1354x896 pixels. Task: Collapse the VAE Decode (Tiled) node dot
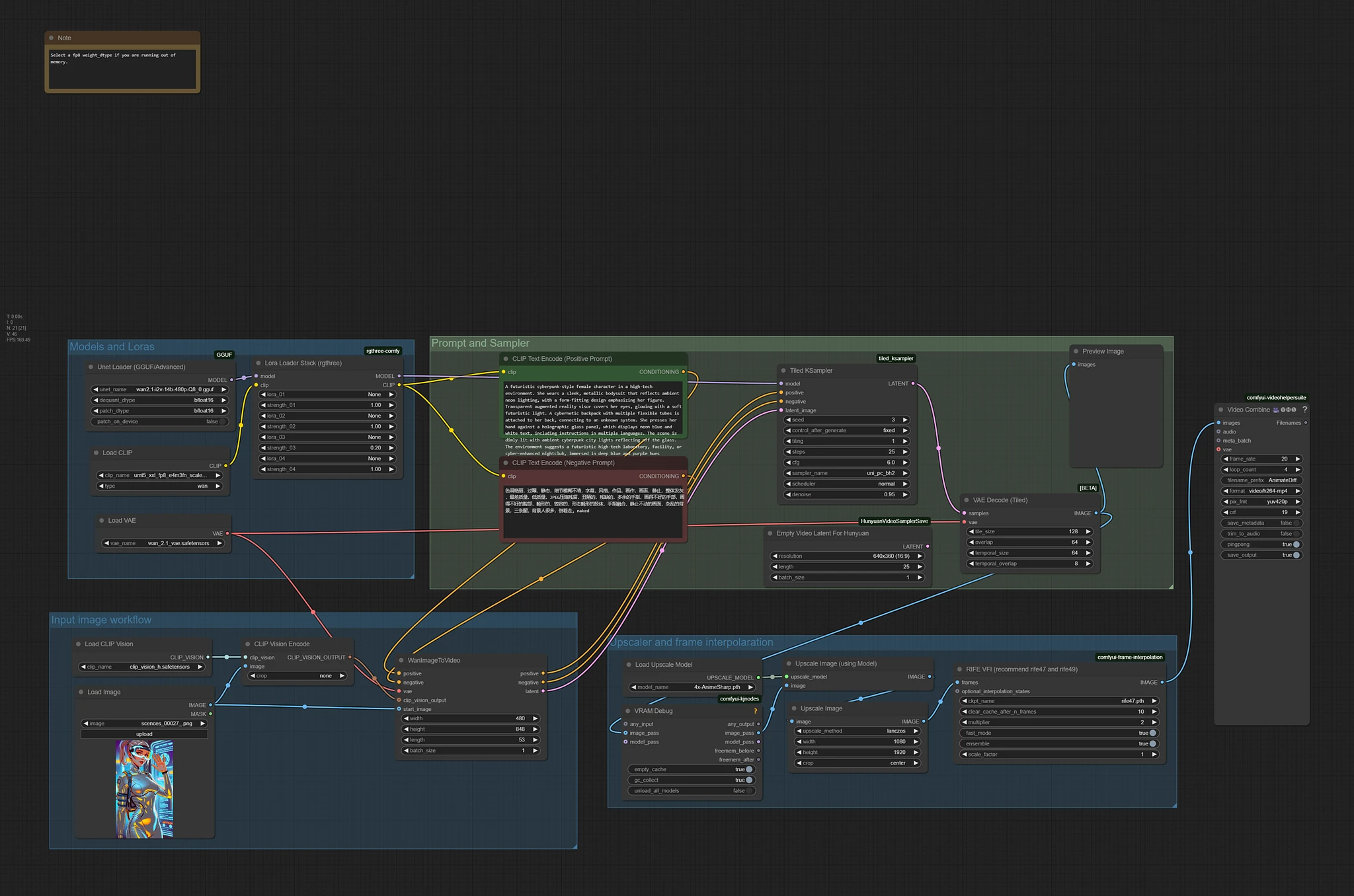click(967, 500)
